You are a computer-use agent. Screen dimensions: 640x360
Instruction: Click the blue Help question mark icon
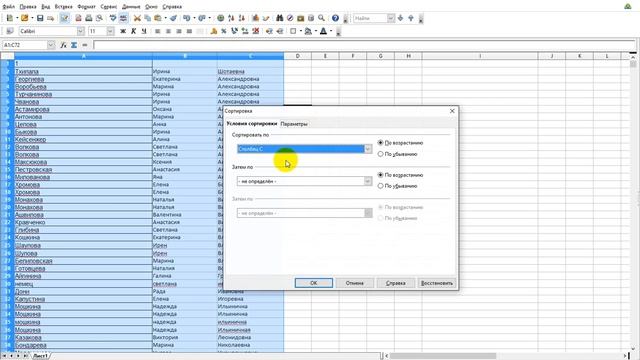point(335,18)
